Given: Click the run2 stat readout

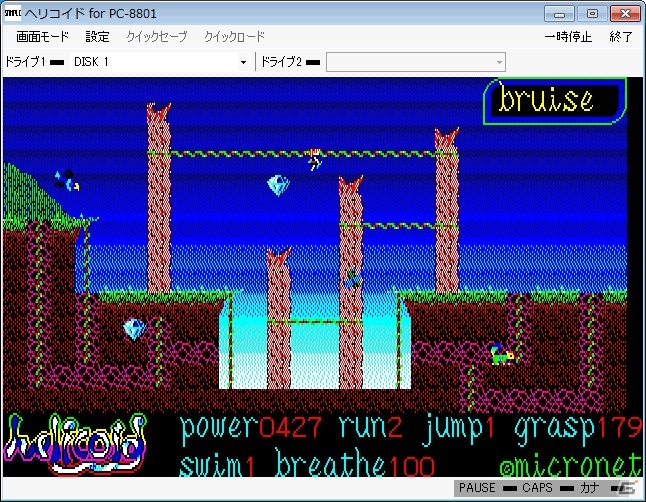Looking at the screenshot, I should (x=370, y=427).
